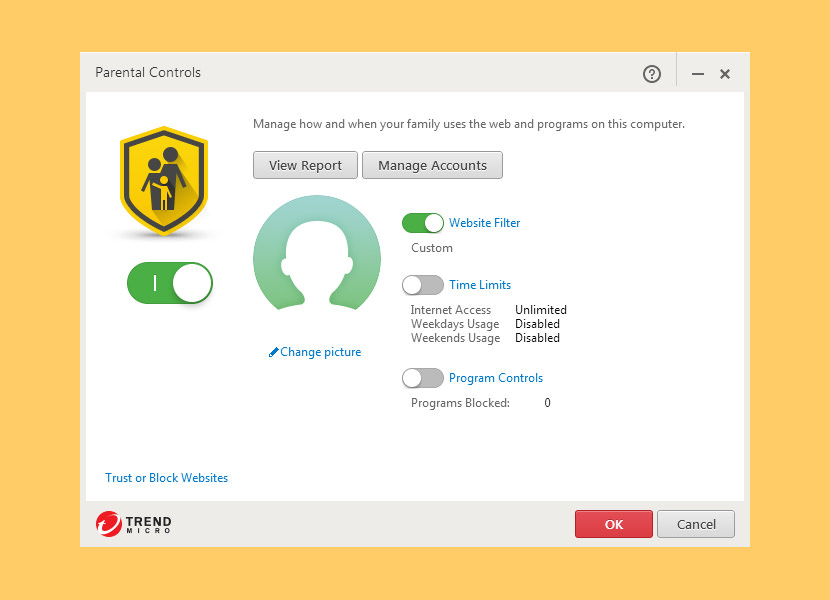The image size is (830, 600).
Task: Confirm with the OK button
Action: tap(614, 524)
